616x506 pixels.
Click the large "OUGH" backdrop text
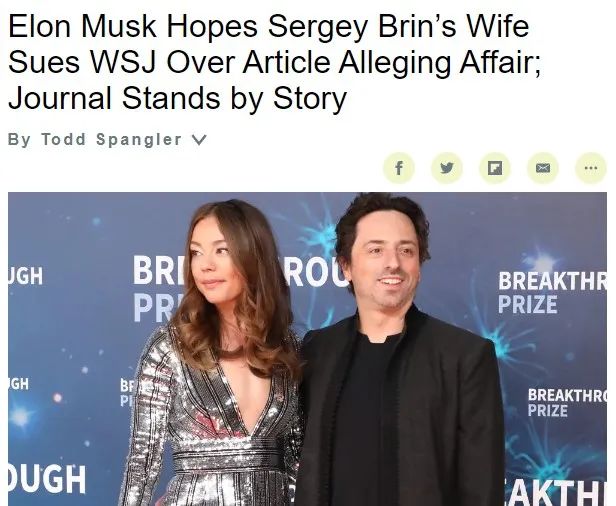coord(47,478)
